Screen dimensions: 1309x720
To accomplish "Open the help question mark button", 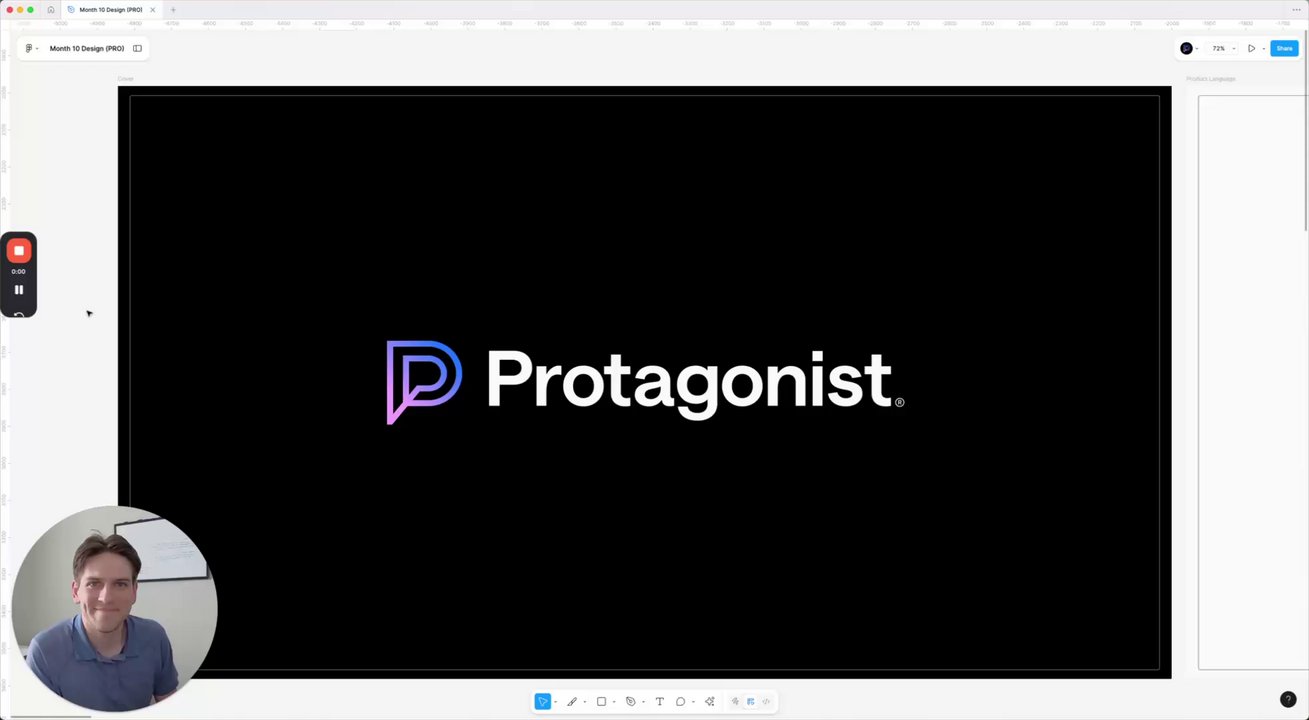I will point(1288,700).
